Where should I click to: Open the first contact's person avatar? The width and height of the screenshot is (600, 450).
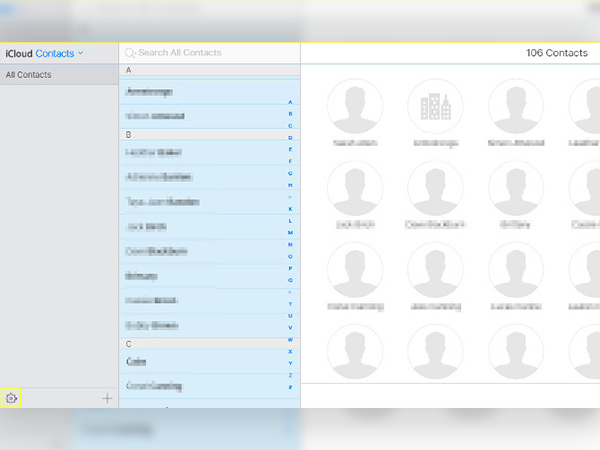pyautogui.click(x=355, y=106)
